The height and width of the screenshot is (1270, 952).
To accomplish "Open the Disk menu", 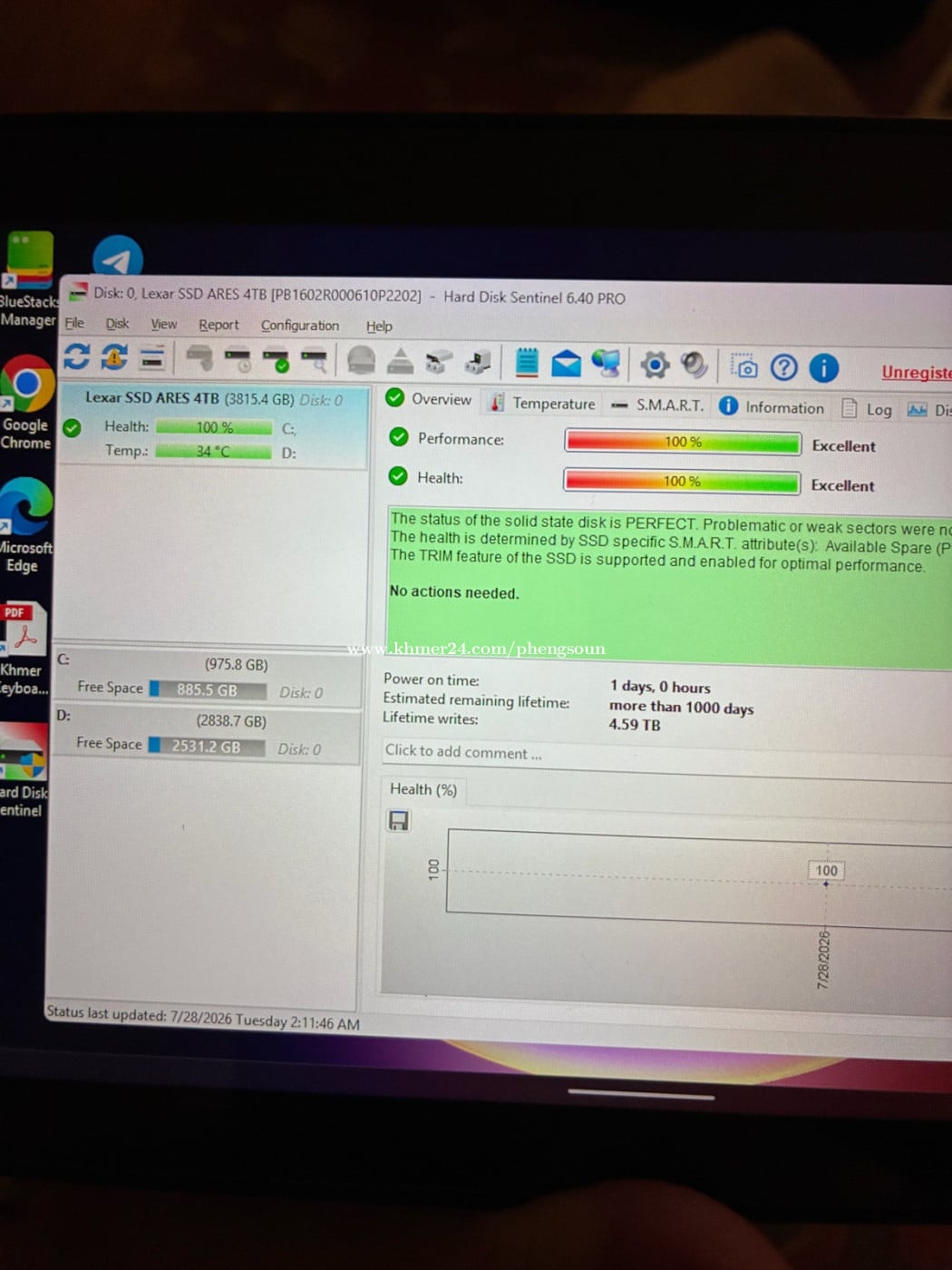I will pos(117,324).
